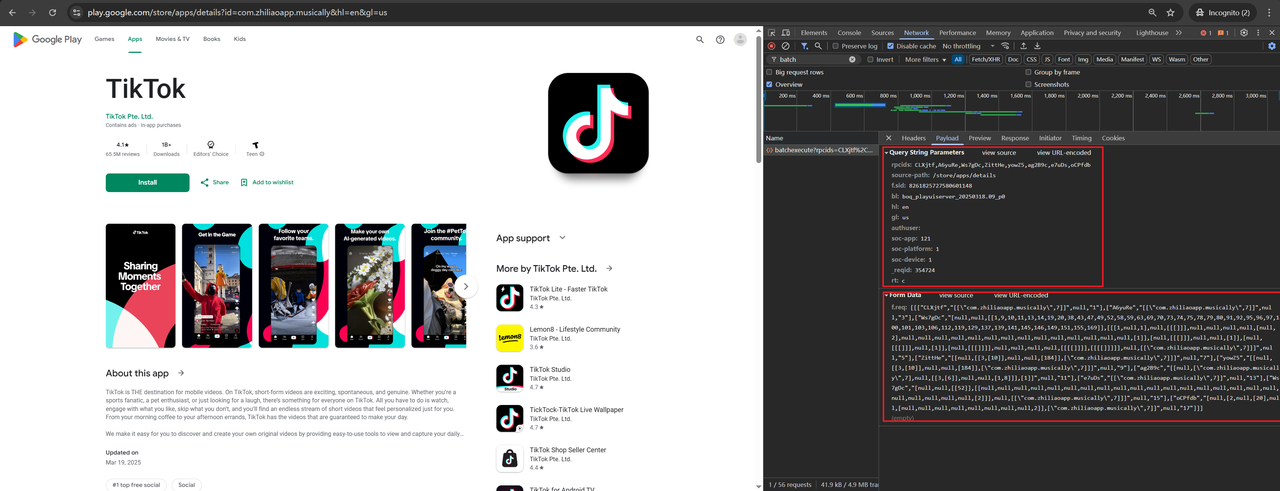Click DevTools inspect element picker icon
The image size is (1280, 491).
[x=773, y=33]
